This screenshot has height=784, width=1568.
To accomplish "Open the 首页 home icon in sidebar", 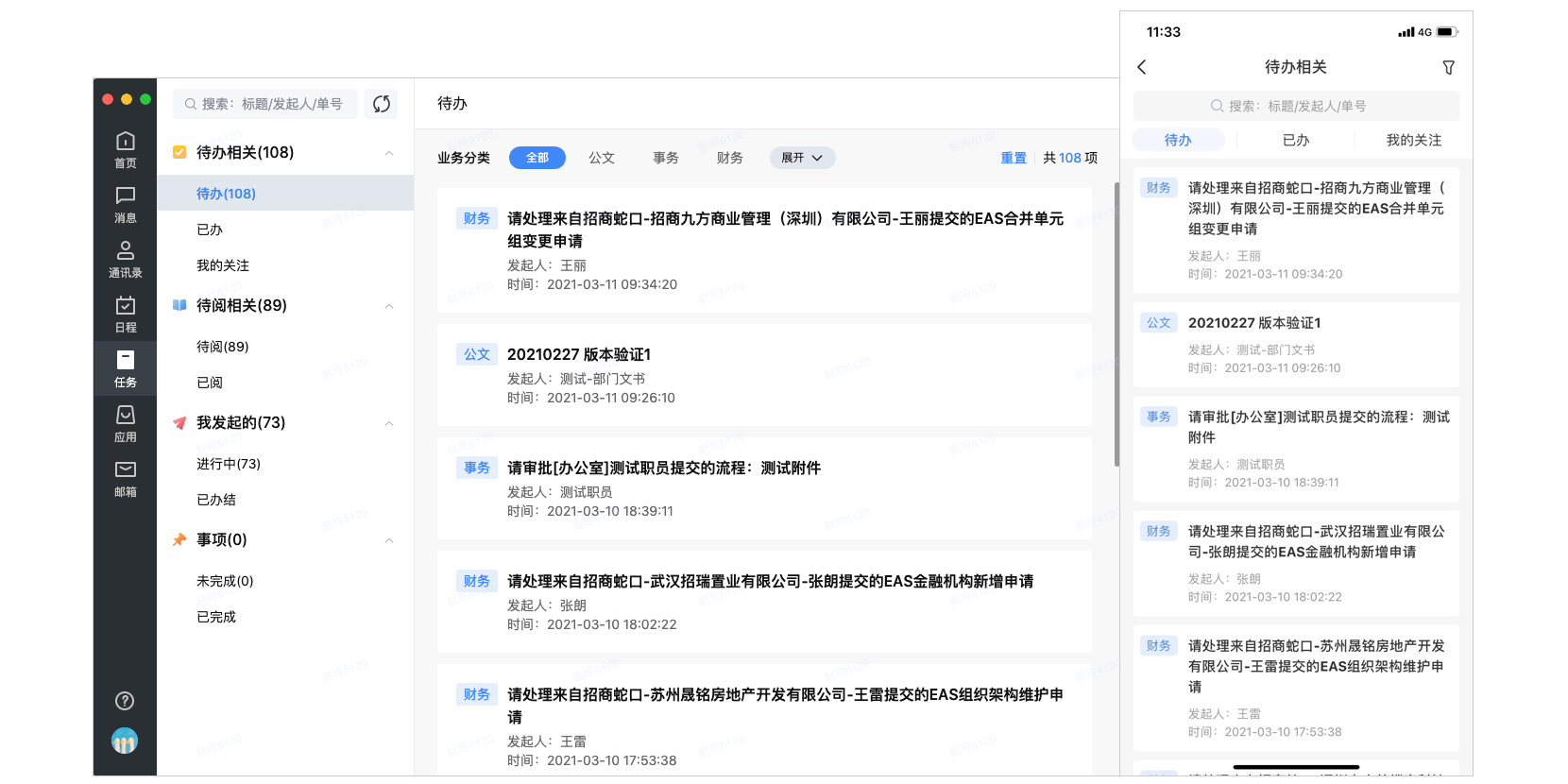I will 125,148.
